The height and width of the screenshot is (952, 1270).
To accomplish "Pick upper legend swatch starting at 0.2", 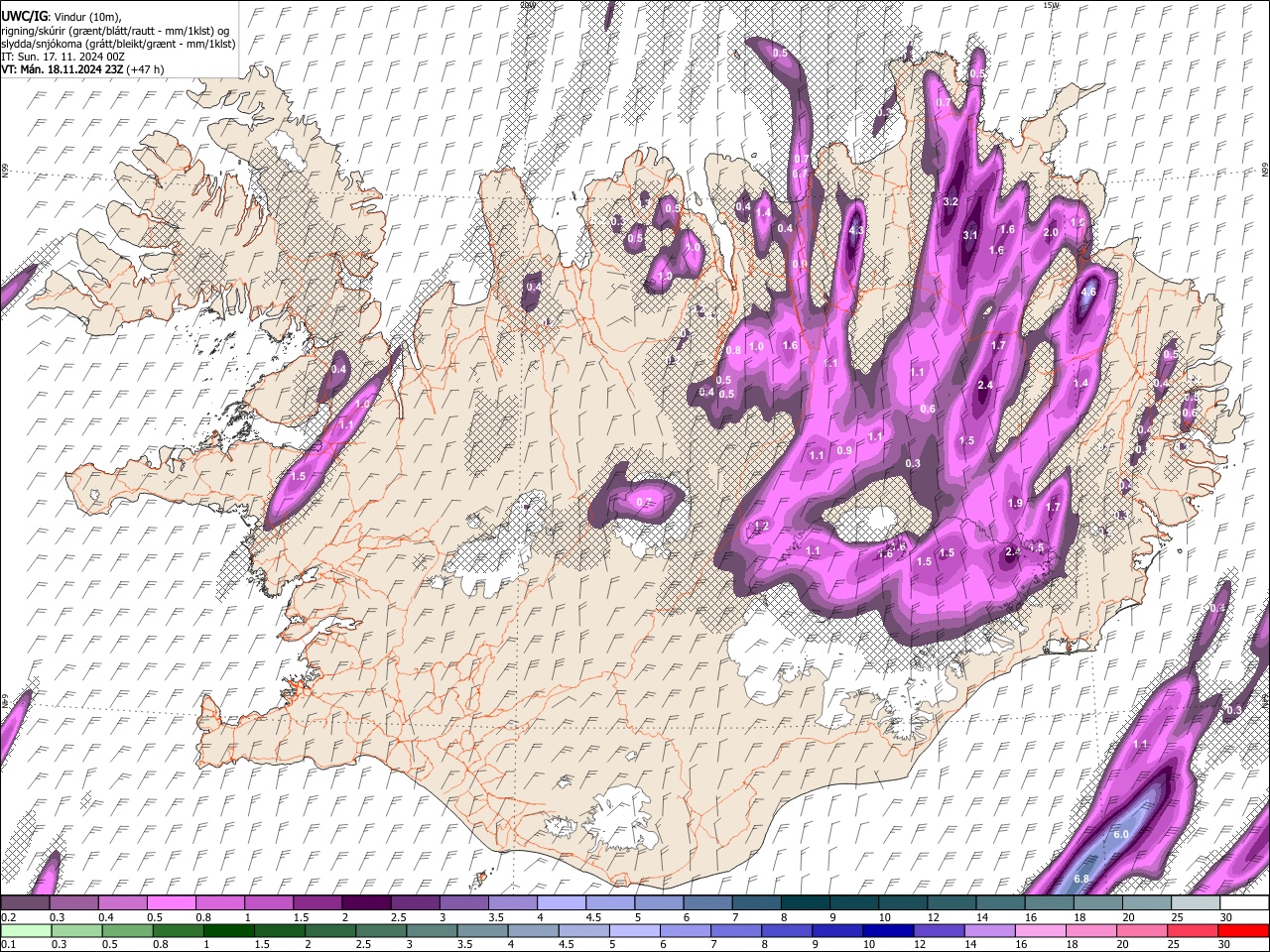I will (25, 902).
